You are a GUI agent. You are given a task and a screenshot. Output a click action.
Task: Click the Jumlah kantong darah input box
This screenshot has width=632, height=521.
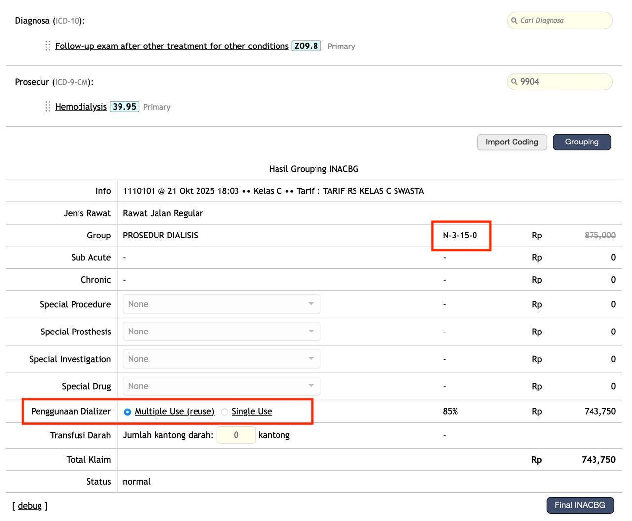tap(236, 435)
